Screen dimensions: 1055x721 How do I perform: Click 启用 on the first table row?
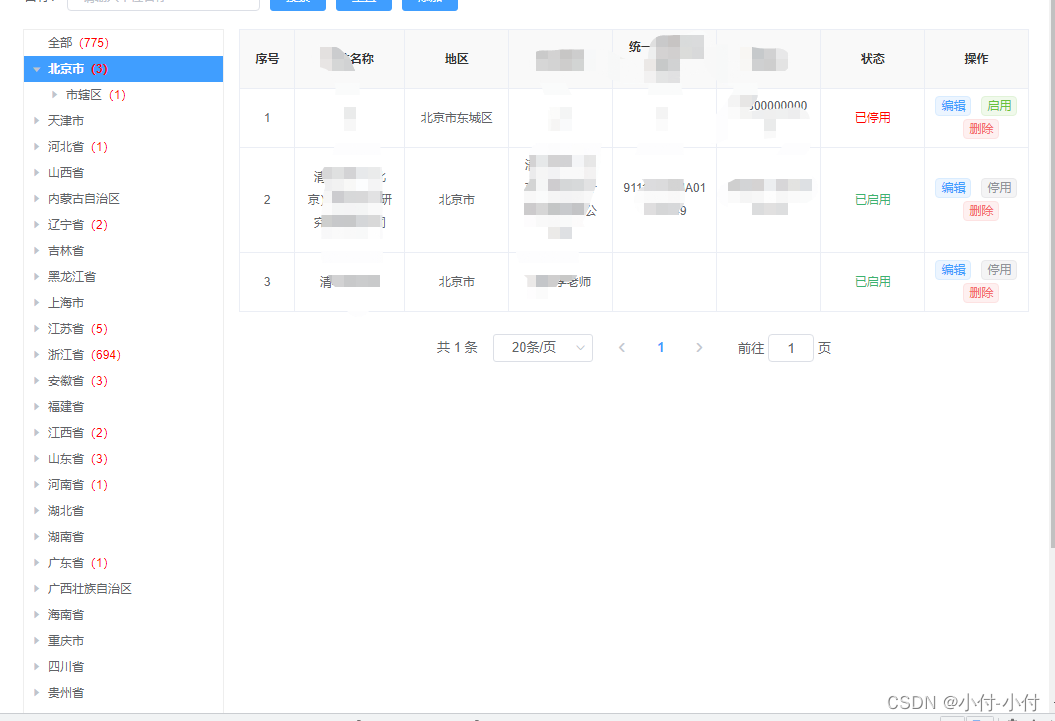[999, 105]
